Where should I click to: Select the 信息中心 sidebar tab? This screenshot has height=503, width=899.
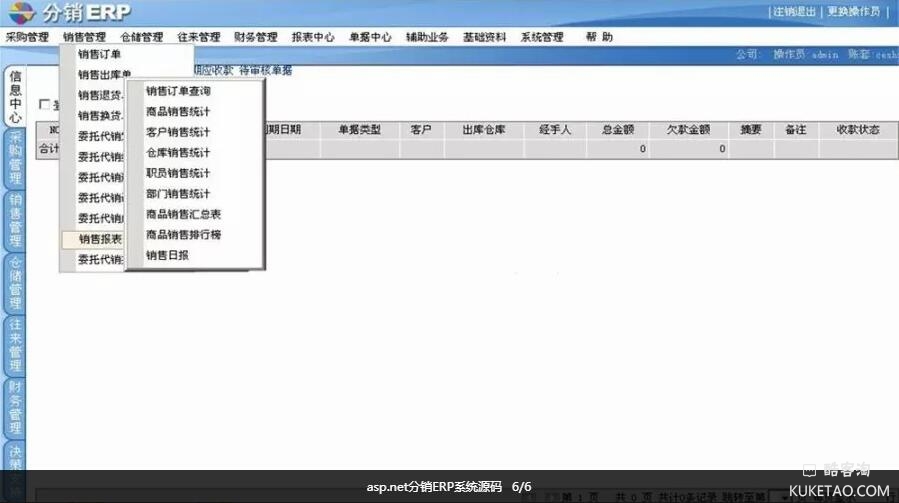pyautogui.click(x=15, y=96)
